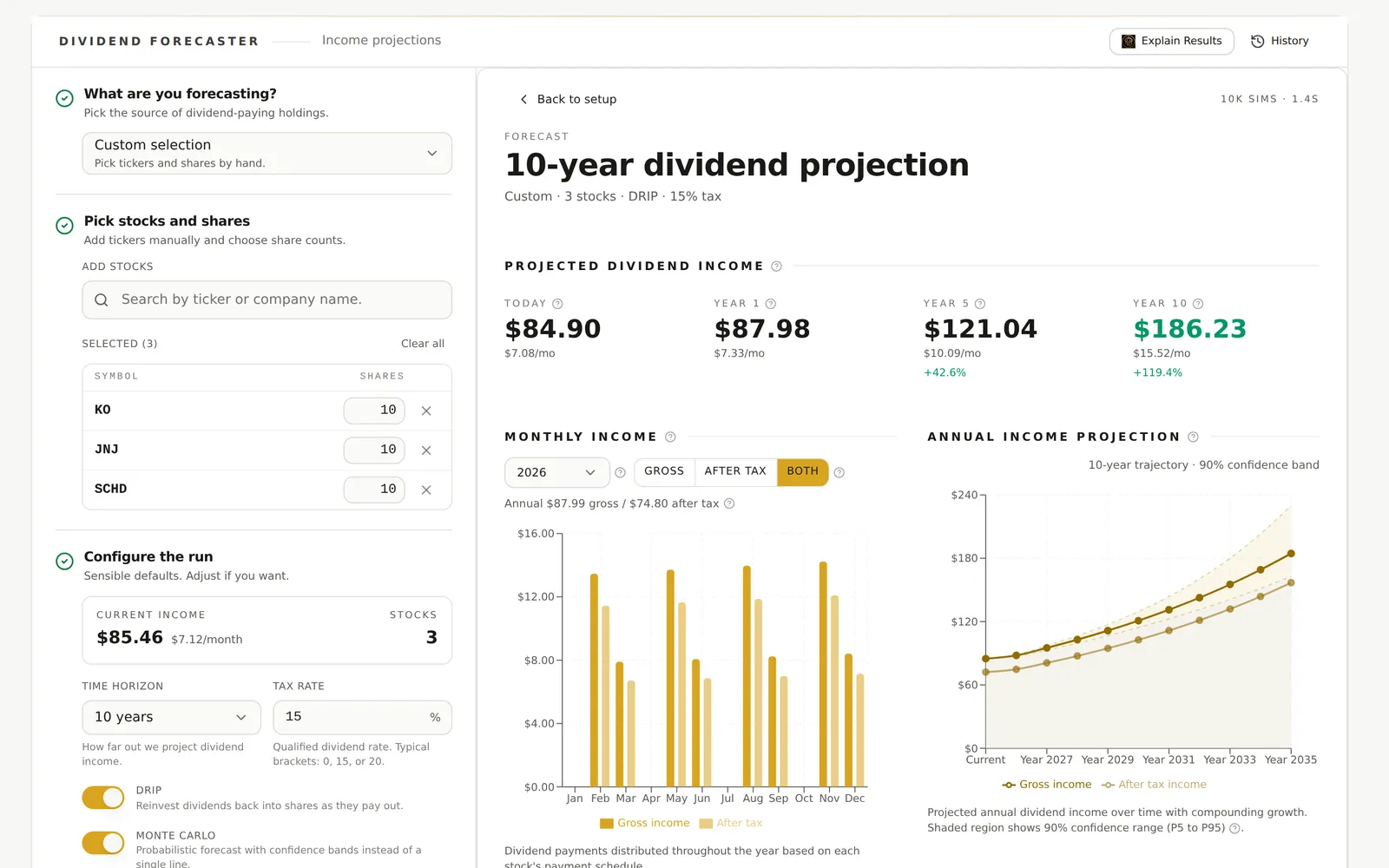Click the Gross income legend swatch under the monthly chart
Viewport: 1389px width, 868px height.
click(607, 824)
